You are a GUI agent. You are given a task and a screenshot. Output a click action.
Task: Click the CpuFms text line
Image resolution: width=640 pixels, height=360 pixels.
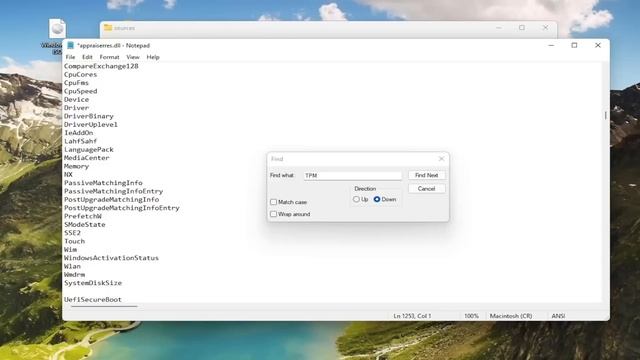pyautogui.click(x=76, y=83)
